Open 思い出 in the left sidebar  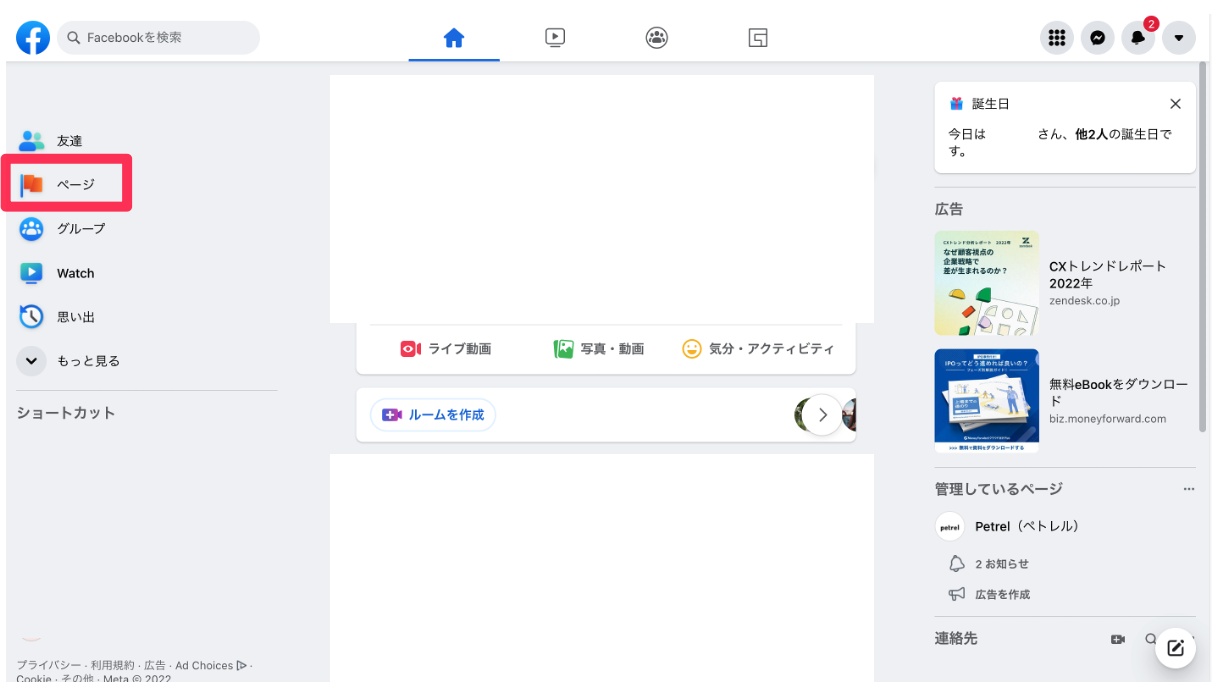69,317
